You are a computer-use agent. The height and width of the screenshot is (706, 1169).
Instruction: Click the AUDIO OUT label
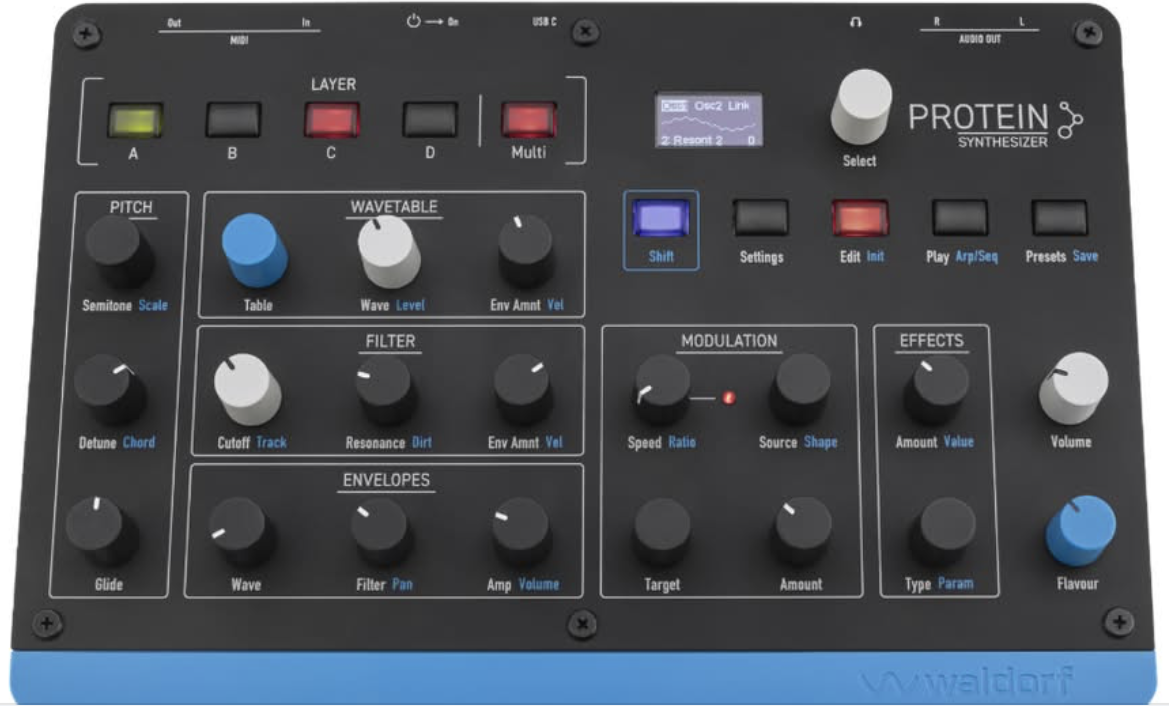(980, 39)
